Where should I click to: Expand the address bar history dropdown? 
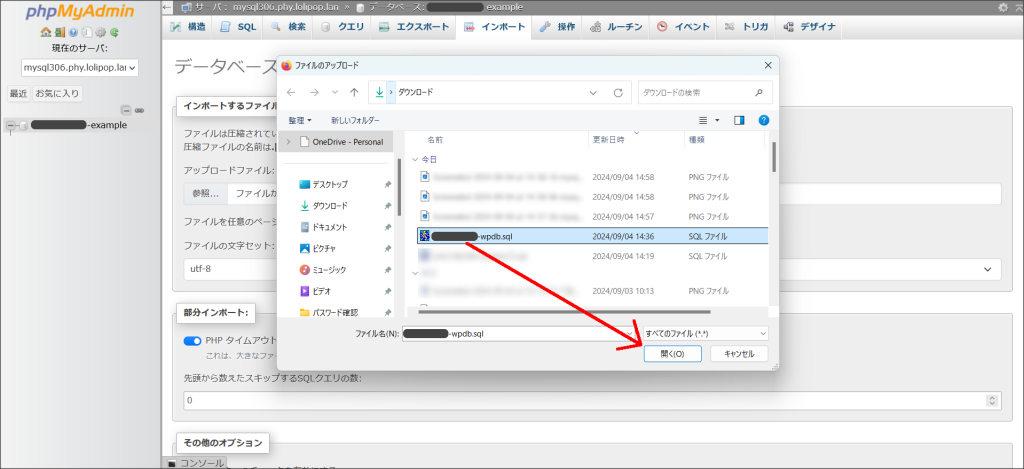pos(593,93)
